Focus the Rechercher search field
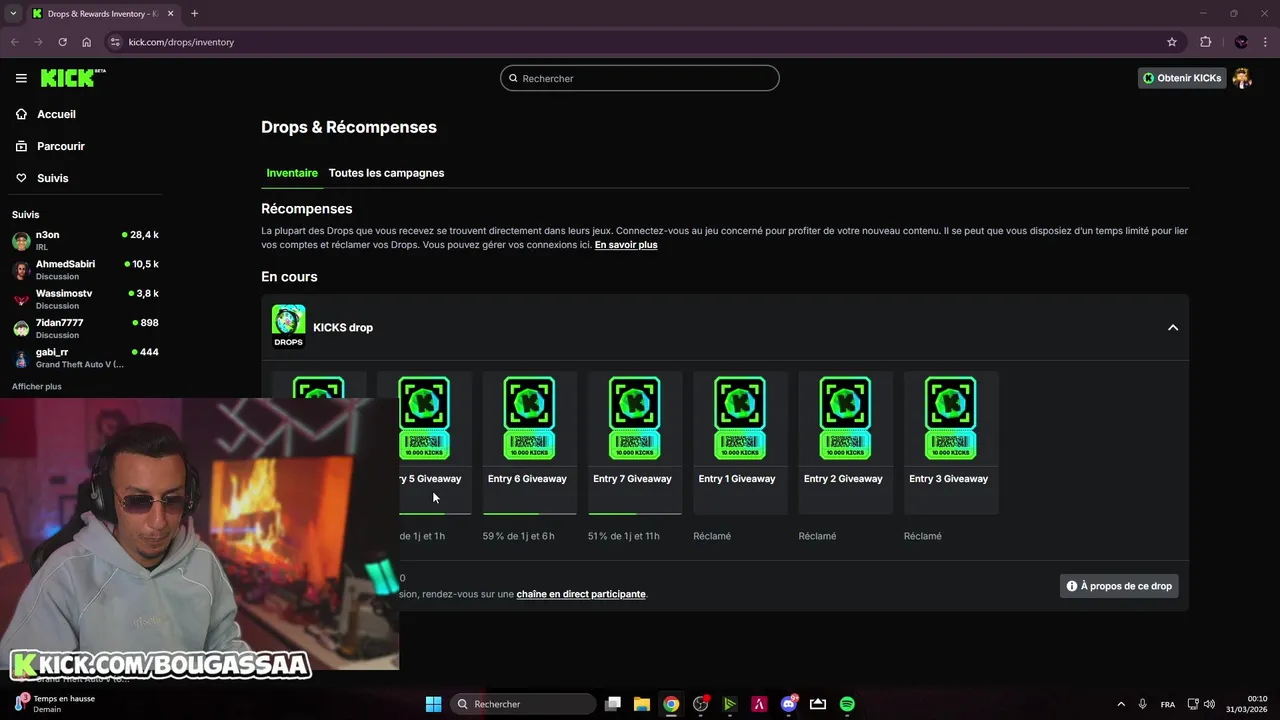The image size is (1280, 720). click(x=640, y=78)
